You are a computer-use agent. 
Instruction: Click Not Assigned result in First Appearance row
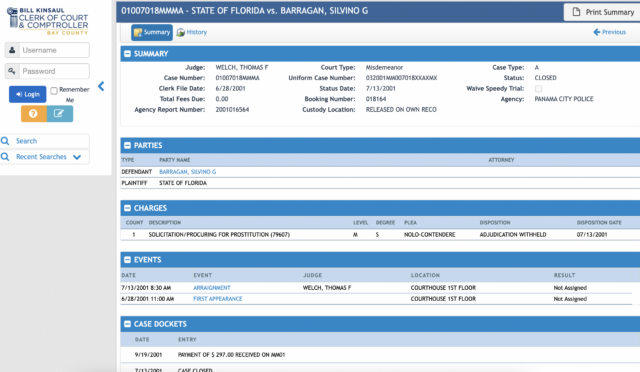pyautogui.click(x=570, y=299)
